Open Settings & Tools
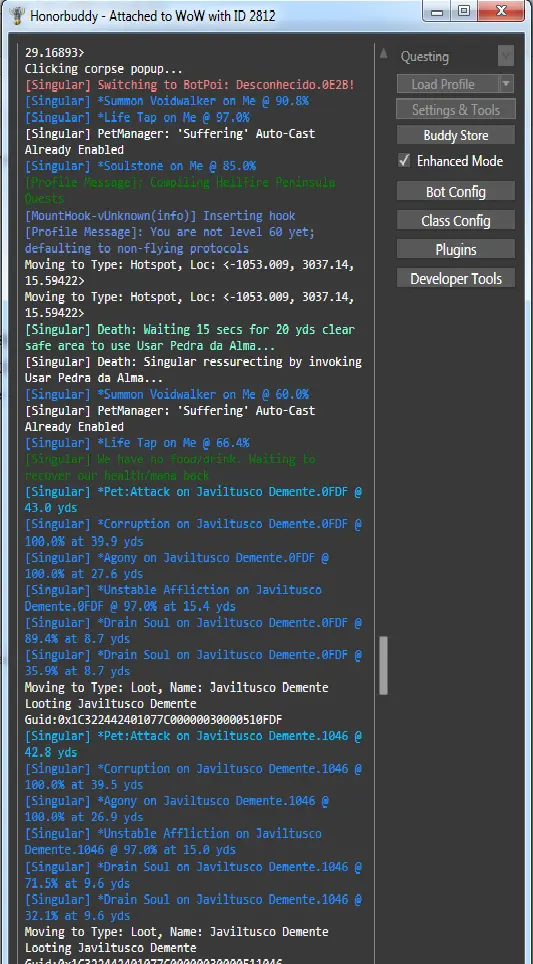This screenshot has width=533, height=964. pyautogui.click(x=456, y=109)
